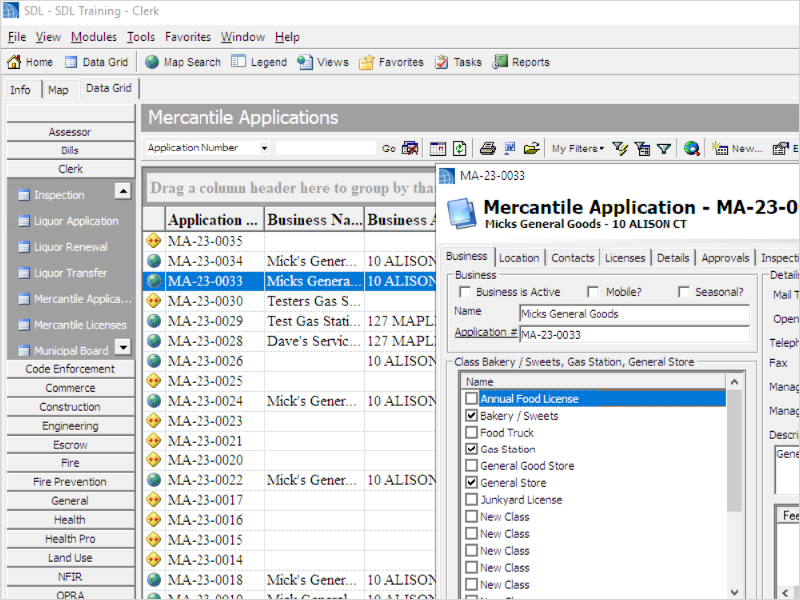Click the open folder icon
The height and width of the screenshot is (600, 800).
tap(531, 148)
